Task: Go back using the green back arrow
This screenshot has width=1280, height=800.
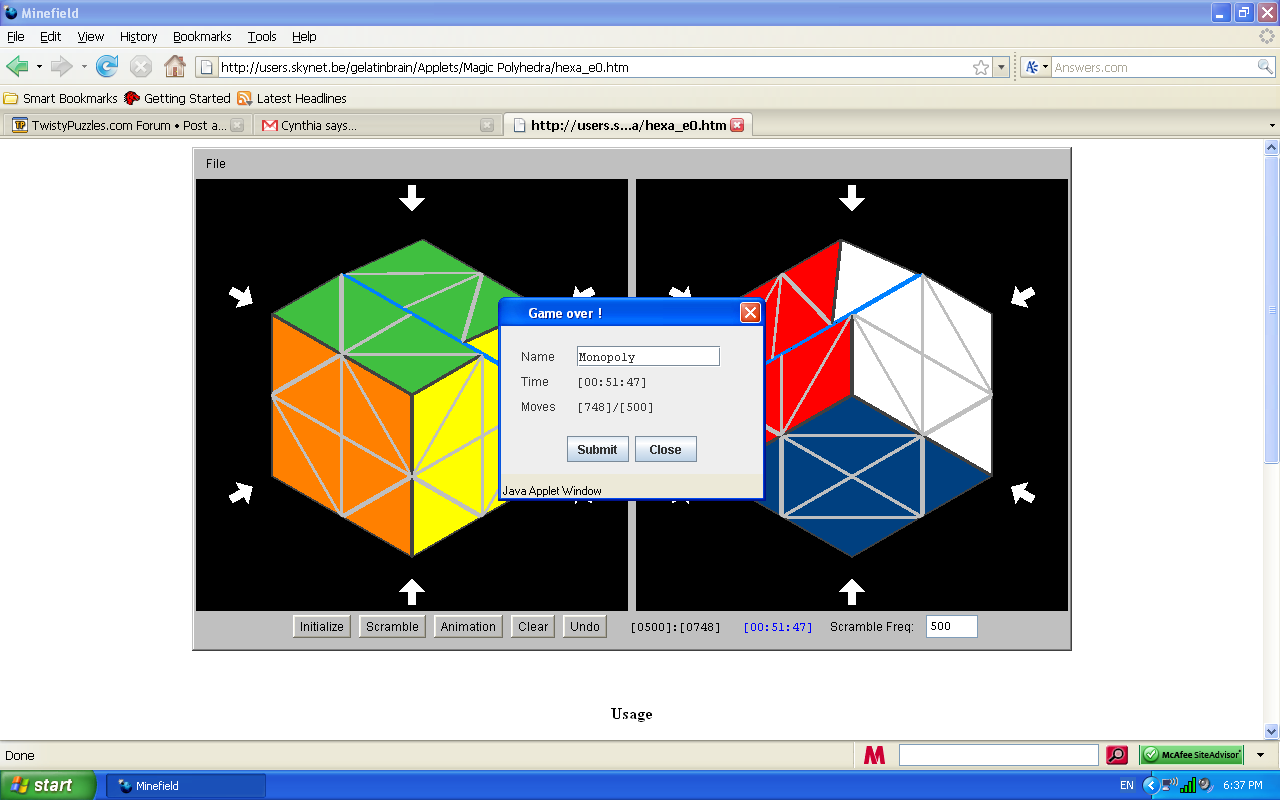Action: (x=18, y=66)
